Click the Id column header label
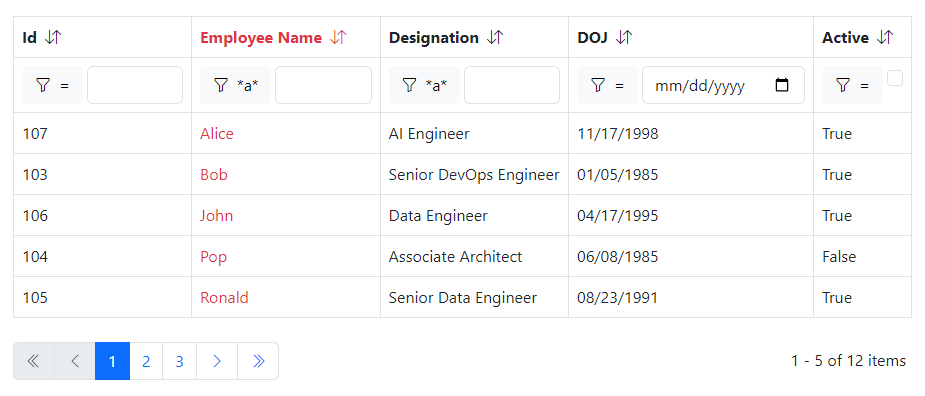Screen dimensions: 925x396 tap(29, 38)
